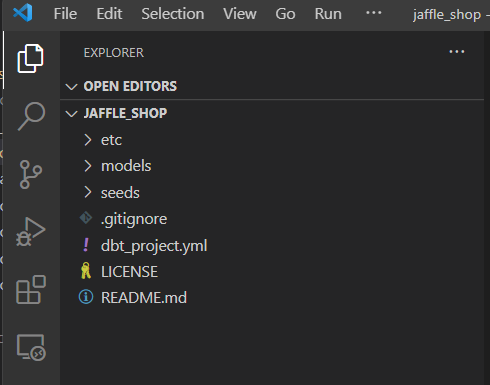
Task: Show hidden menu bar items via ellipsis
Action: [374, 13]
